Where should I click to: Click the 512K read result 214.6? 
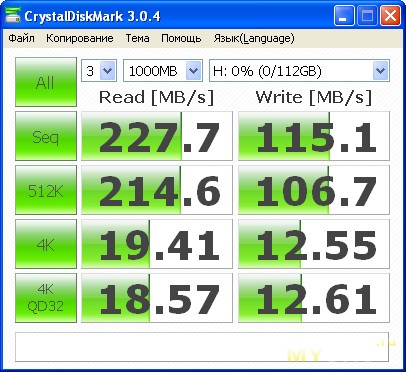(157, 190)
